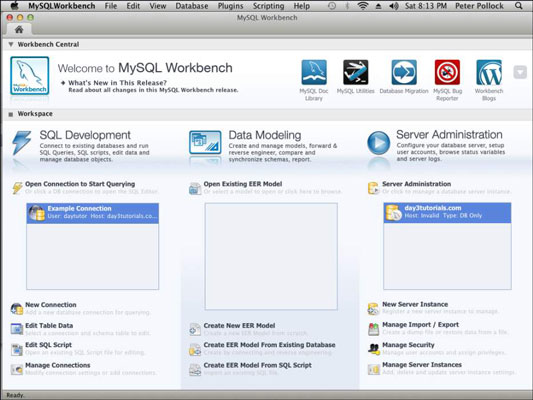
Task: Click the New Connection link
Action: (51, 305)
